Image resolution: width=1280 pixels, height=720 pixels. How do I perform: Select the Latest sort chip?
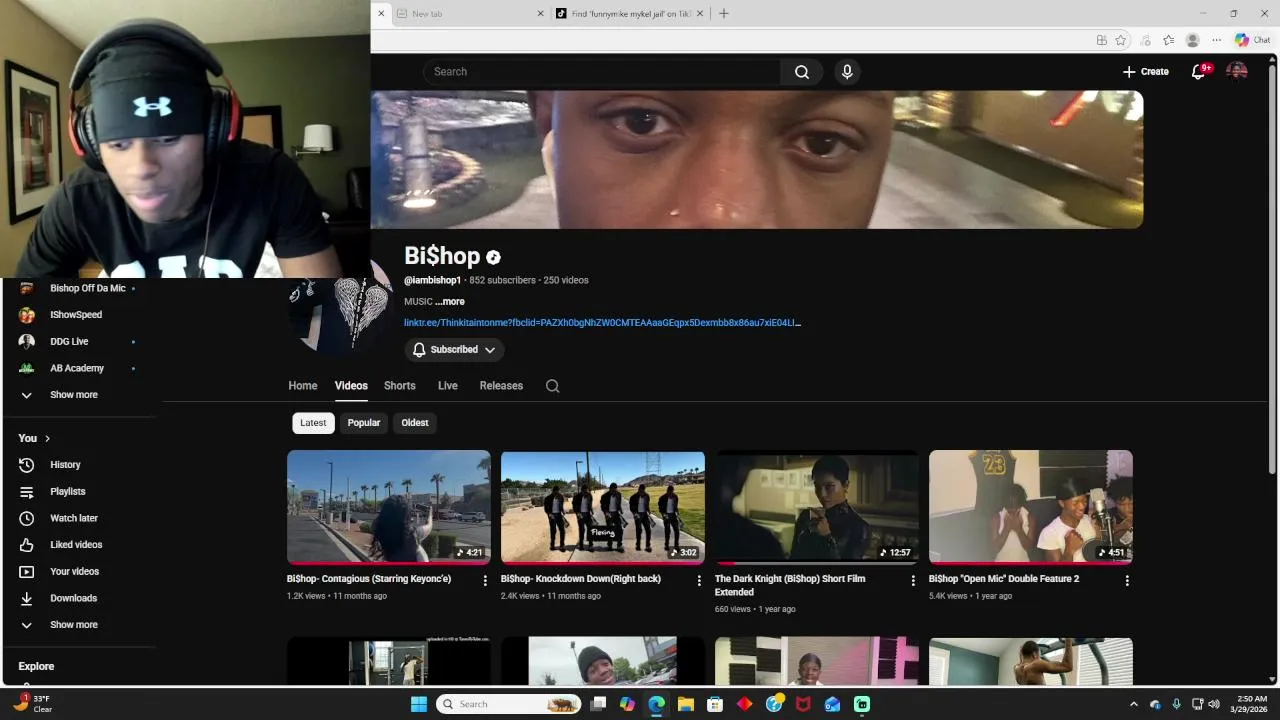coord(313,423)
